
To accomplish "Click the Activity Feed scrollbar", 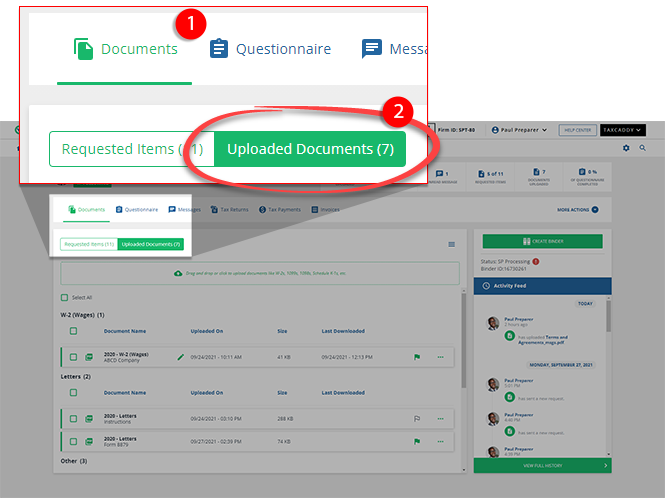I will tap(609, 317).
